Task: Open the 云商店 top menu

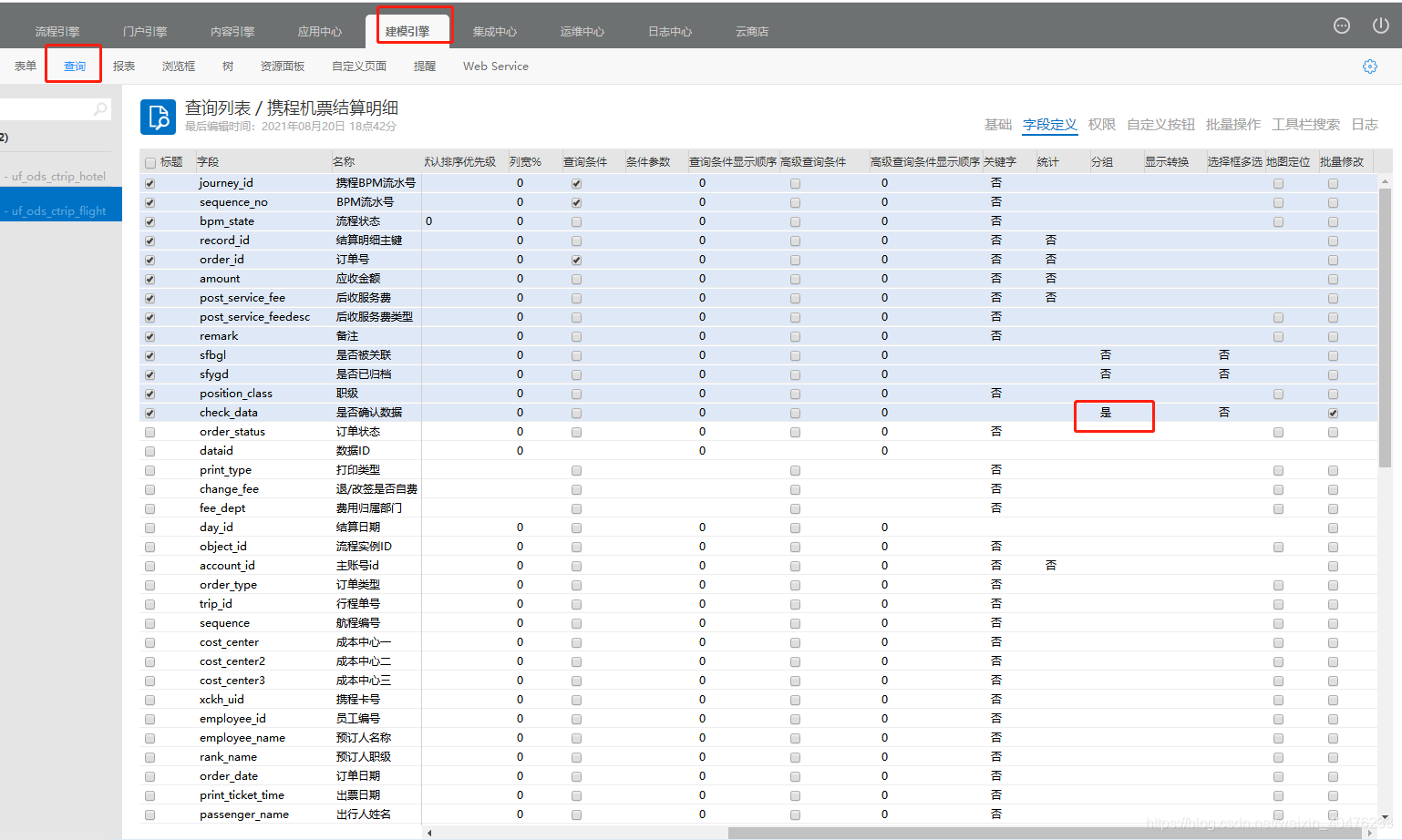Action: coord(752,31)
